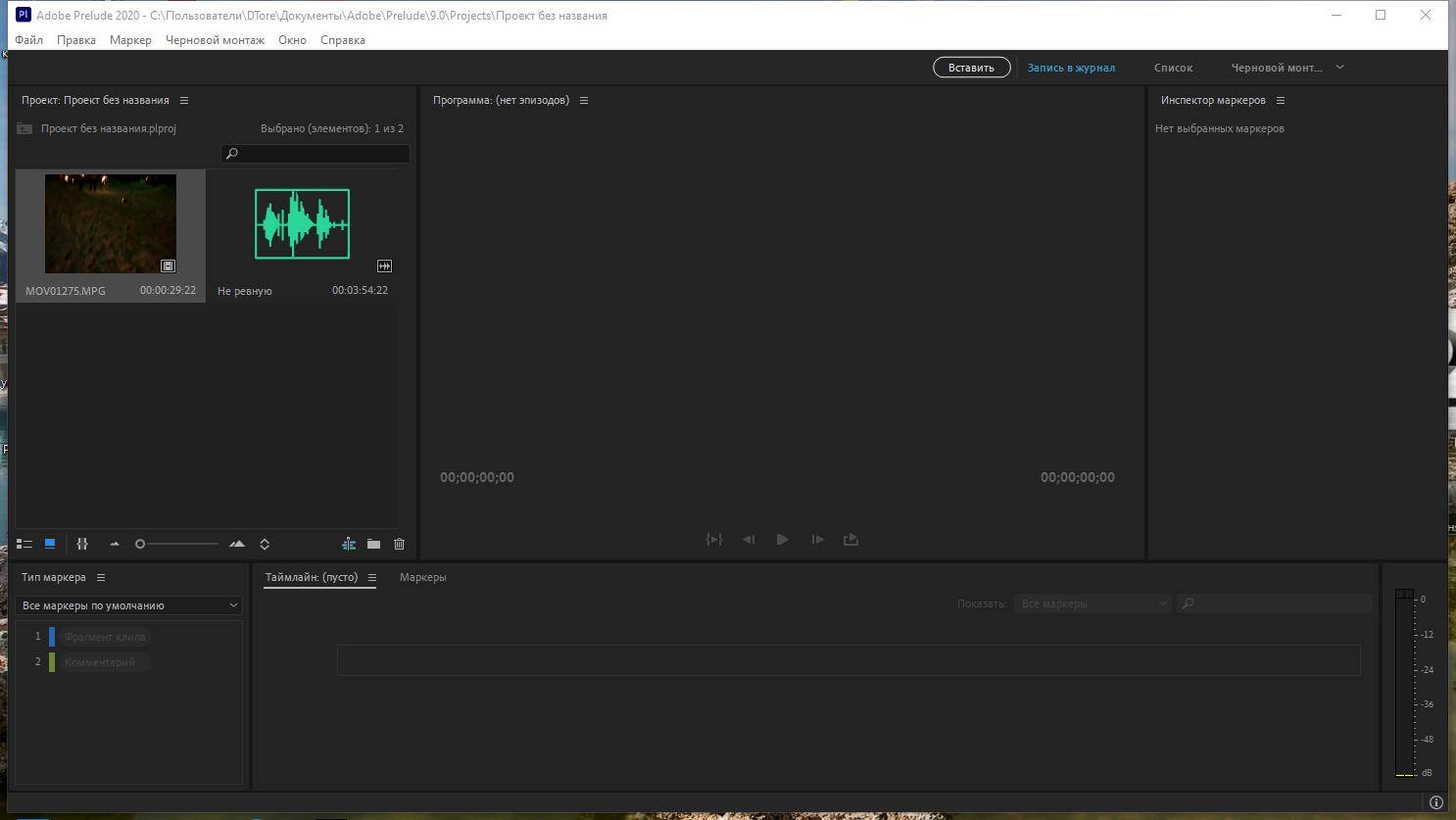This screenshot has width=1456, height=820.
Task: Select the Не ревную audio waveform thumbnail
Action: click(302, 224)
